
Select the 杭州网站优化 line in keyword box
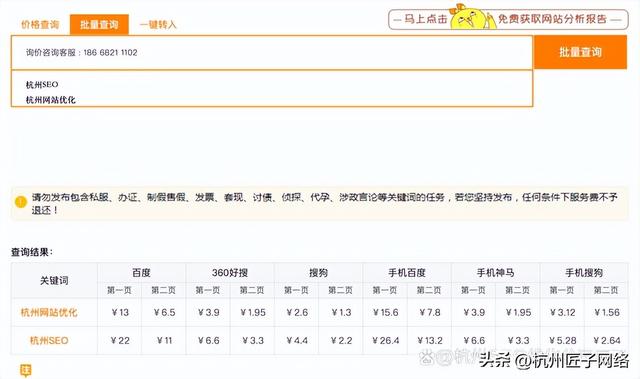click(51, 100)
